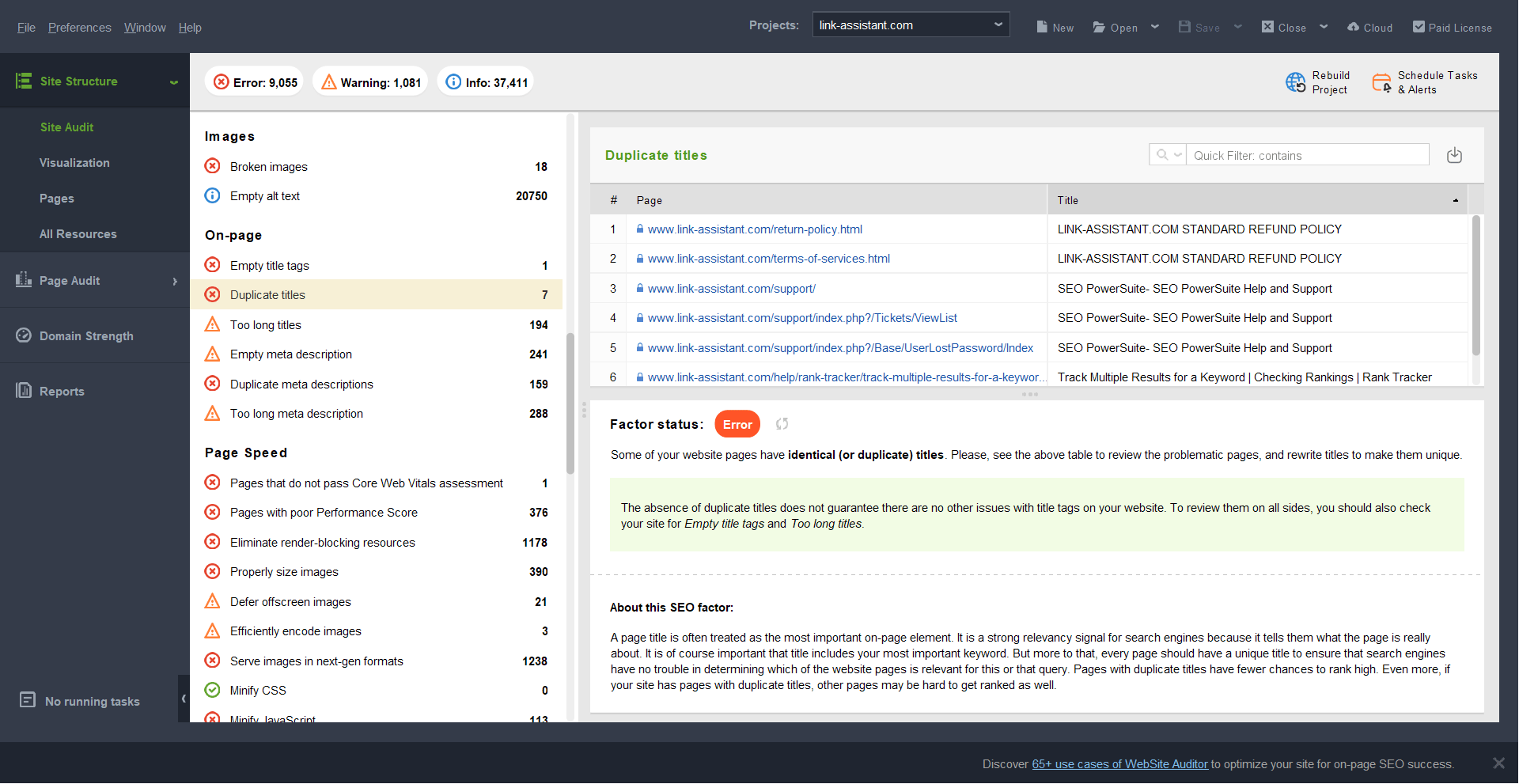This screenshot has width=1519, height=784.
Task: Select the Empty title tags factor
Action: [x=377, y=265]
